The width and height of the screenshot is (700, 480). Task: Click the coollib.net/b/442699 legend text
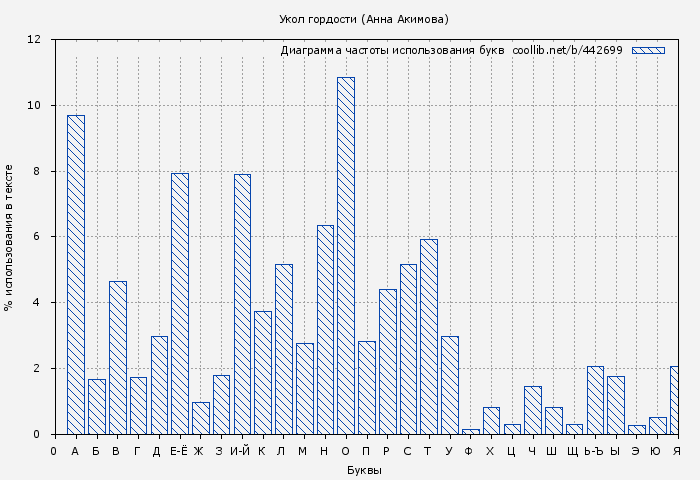point(567,50)
